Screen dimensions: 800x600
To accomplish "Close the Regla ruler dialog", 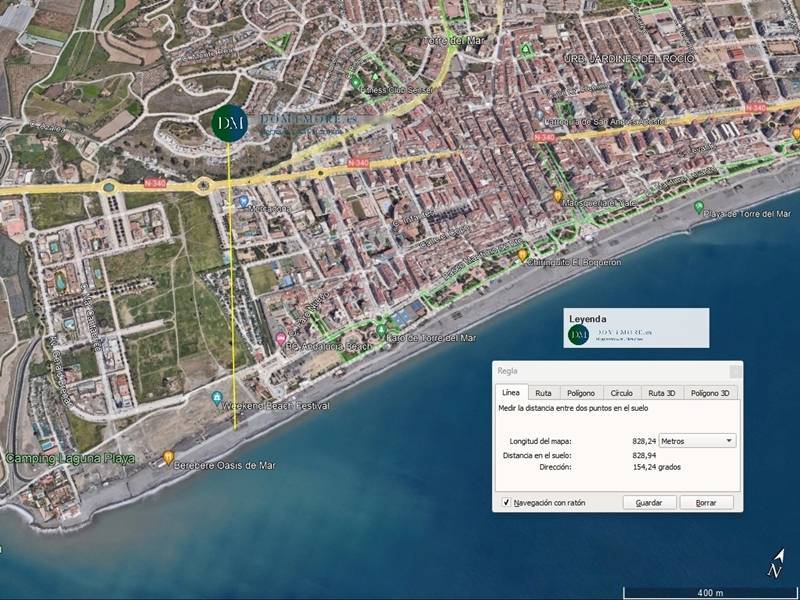I will 733,370.
